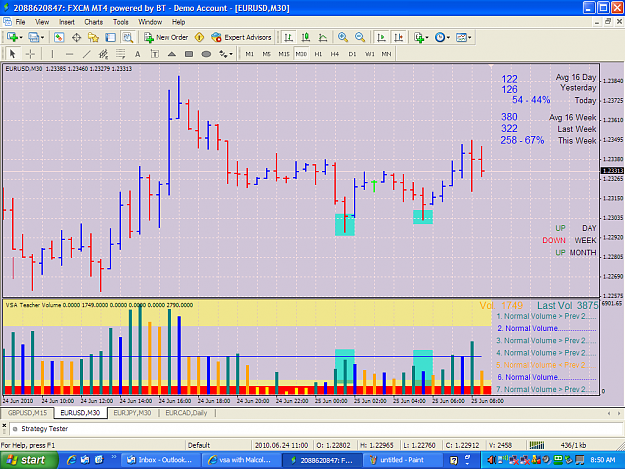This screenshot has height=469, width=625.
Task: Select the Equidistant Channel tool
Action: pos(104,54)
